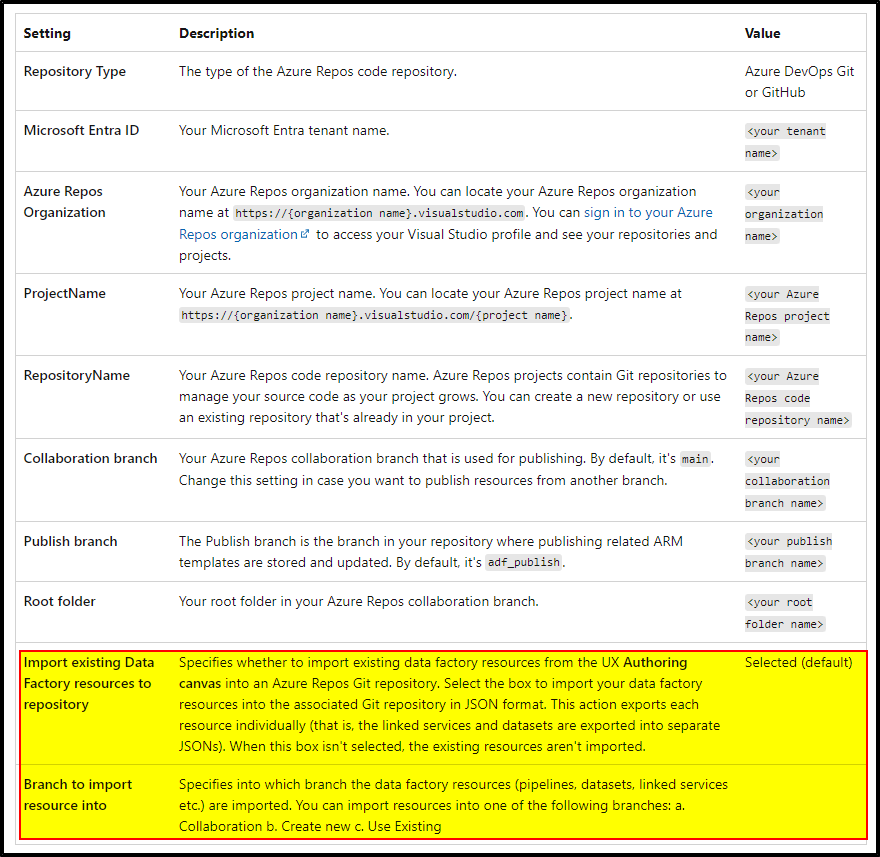Click the '<your Azure Repos code repository name>' value

tap(798, 398)
